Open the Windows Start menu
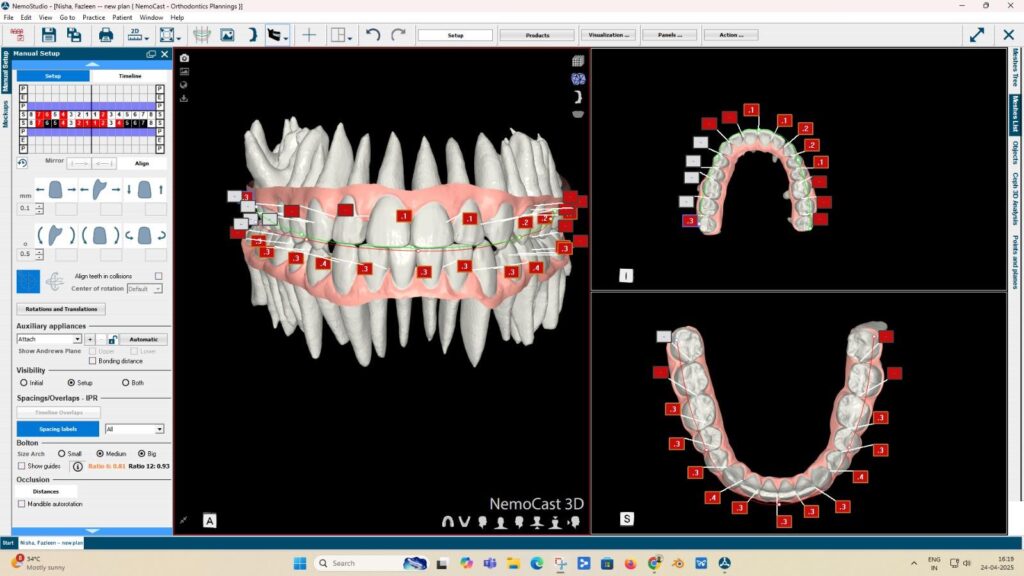The width and height of the screenshot is (1024, 576). point(300,563)
